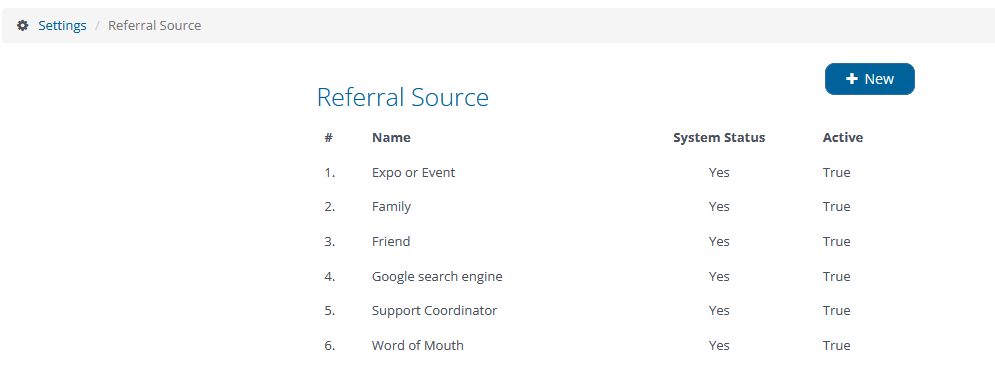995x390 pixels.
Task: Click True value for Word of Mouth
Action: click(x=836, y=346)
